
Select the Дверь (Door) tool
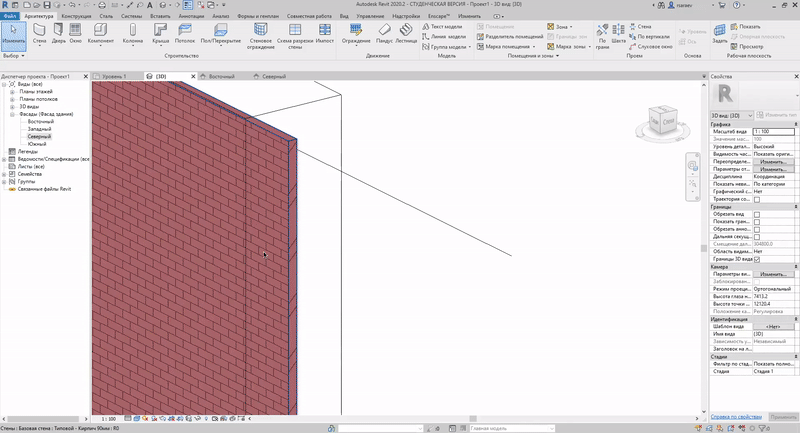[59, 34]
